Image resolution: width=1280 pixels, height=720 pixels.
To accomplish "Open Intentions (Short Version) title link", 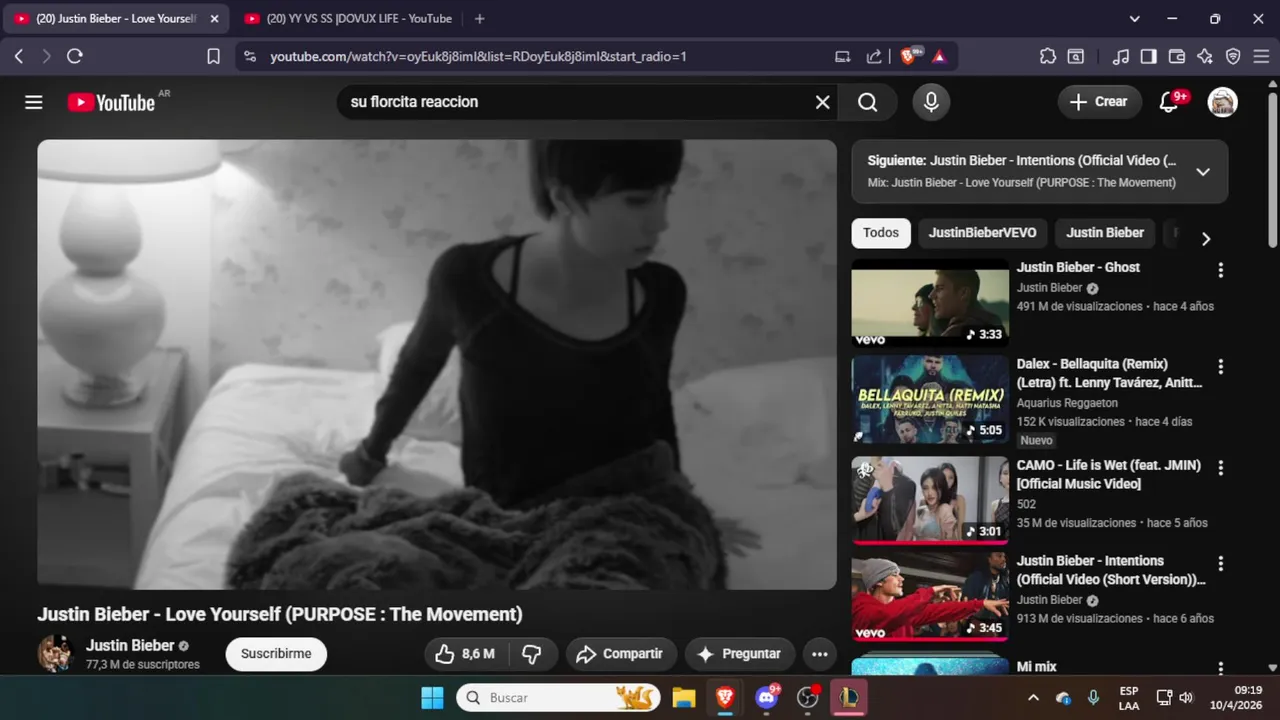I will click(x=1110, y=570).
